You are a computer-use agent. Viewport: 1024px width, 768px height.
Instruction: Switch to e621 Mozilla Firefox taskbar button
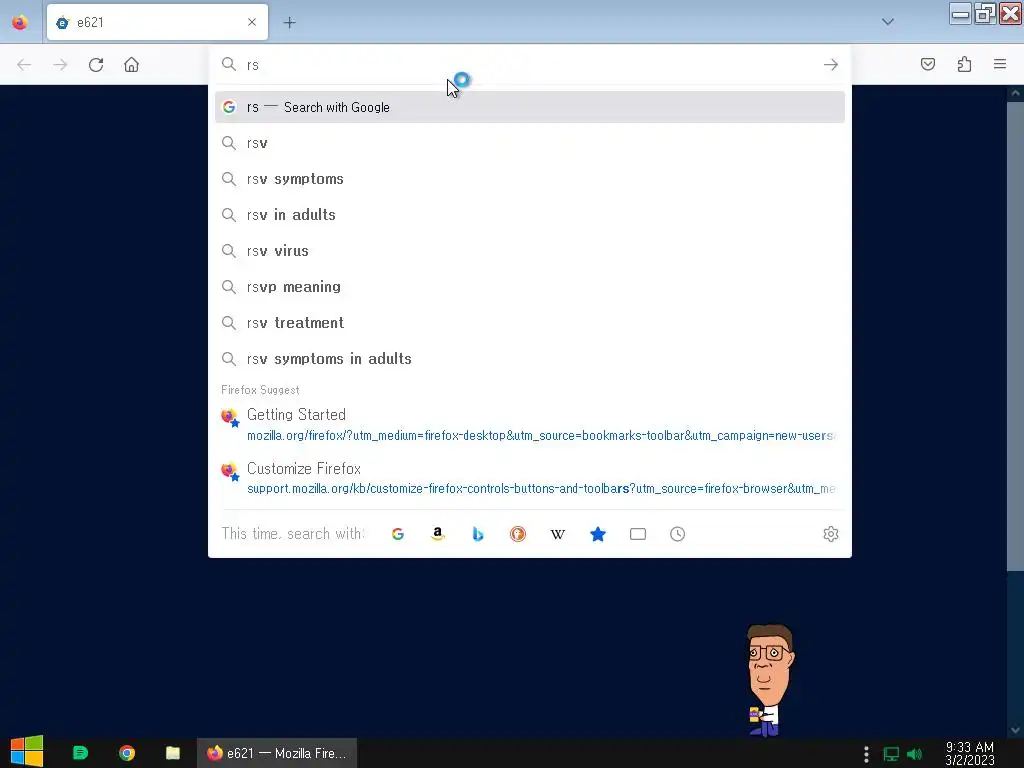coord(277,753)
